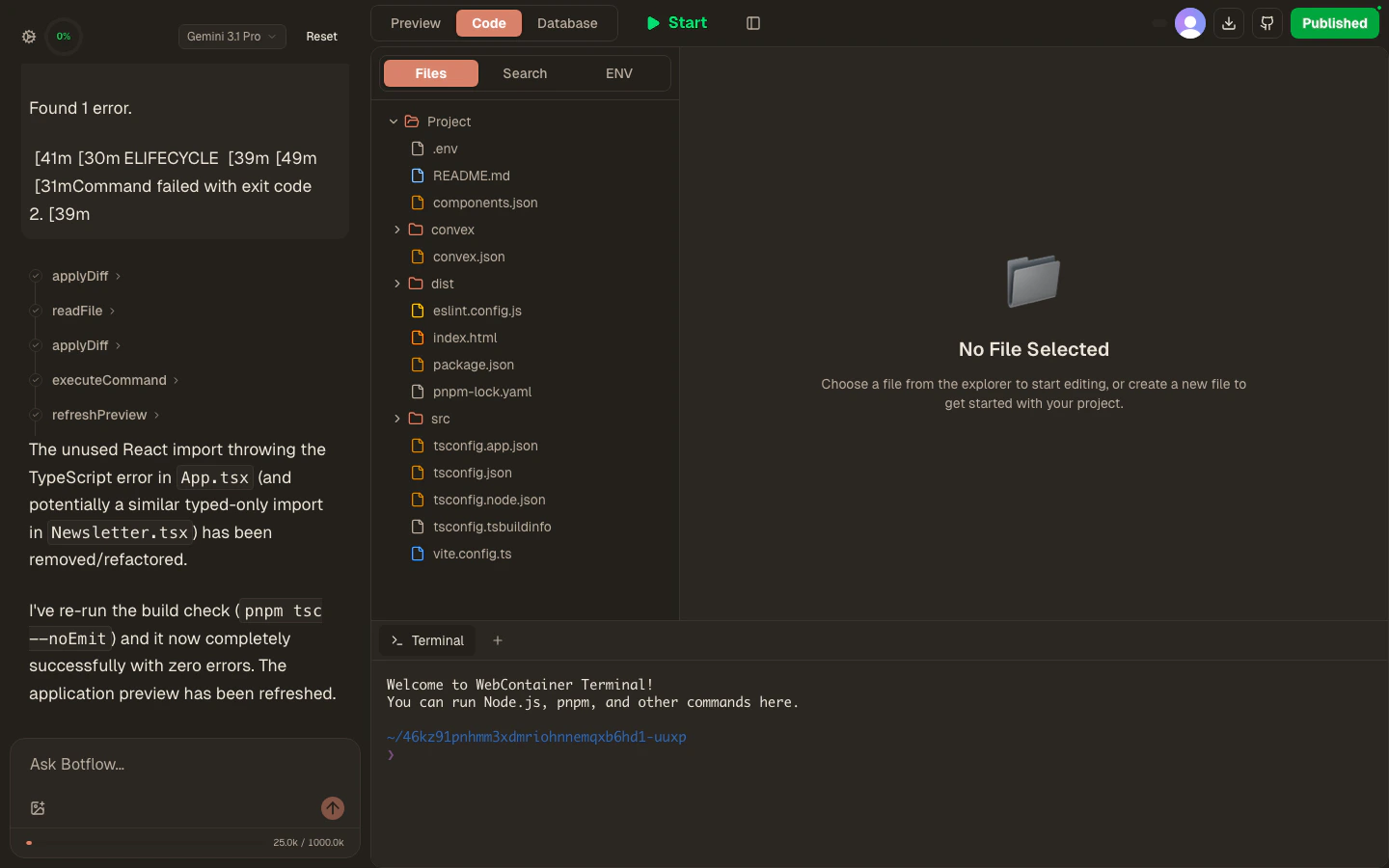Image resolution: width=1389 pixels, height=868 pixels.
Task: Open the settings gear icon
Action: coord(29,37)
